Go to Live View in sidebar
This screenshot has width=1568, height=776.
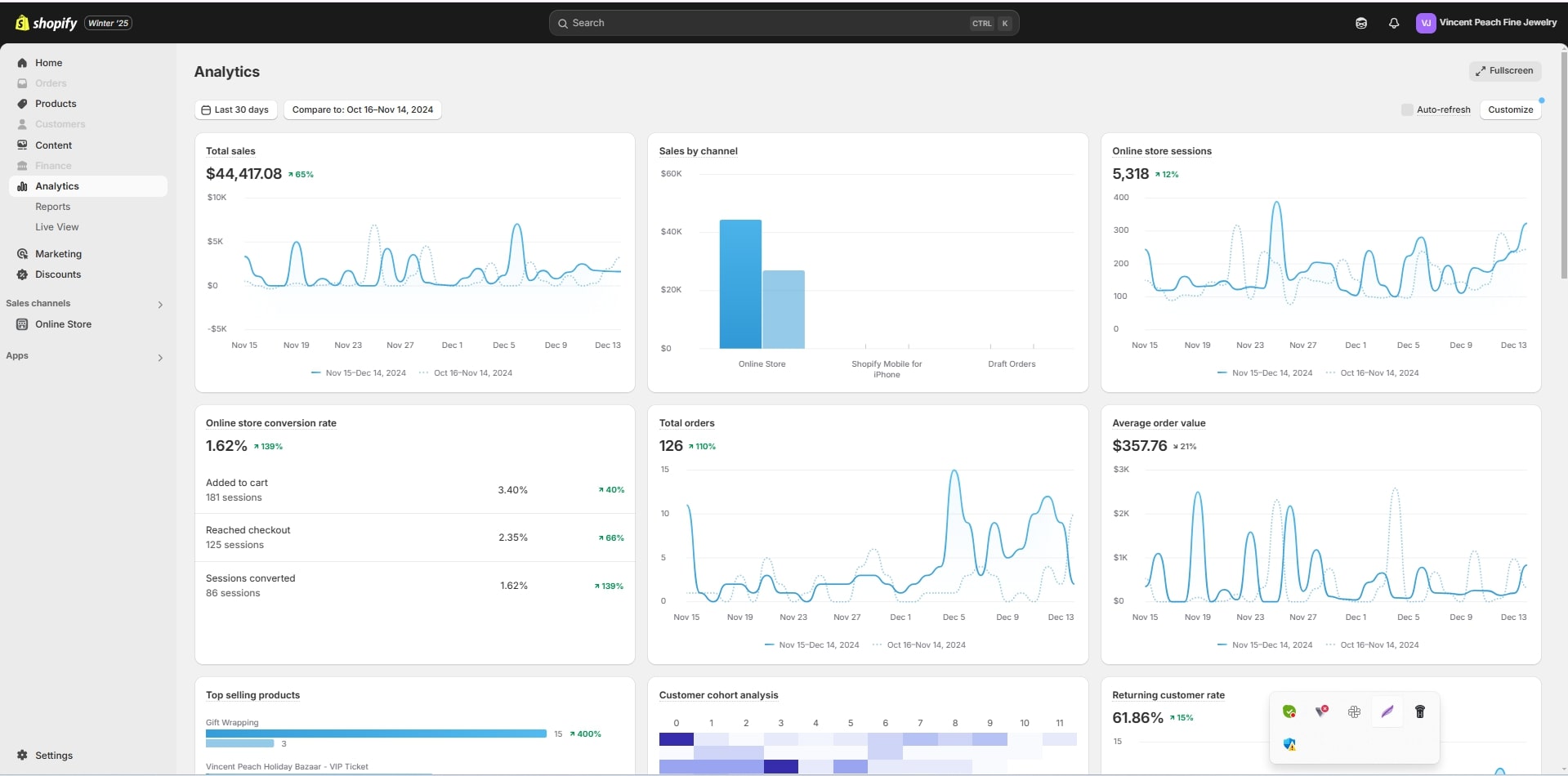point(56,227)
